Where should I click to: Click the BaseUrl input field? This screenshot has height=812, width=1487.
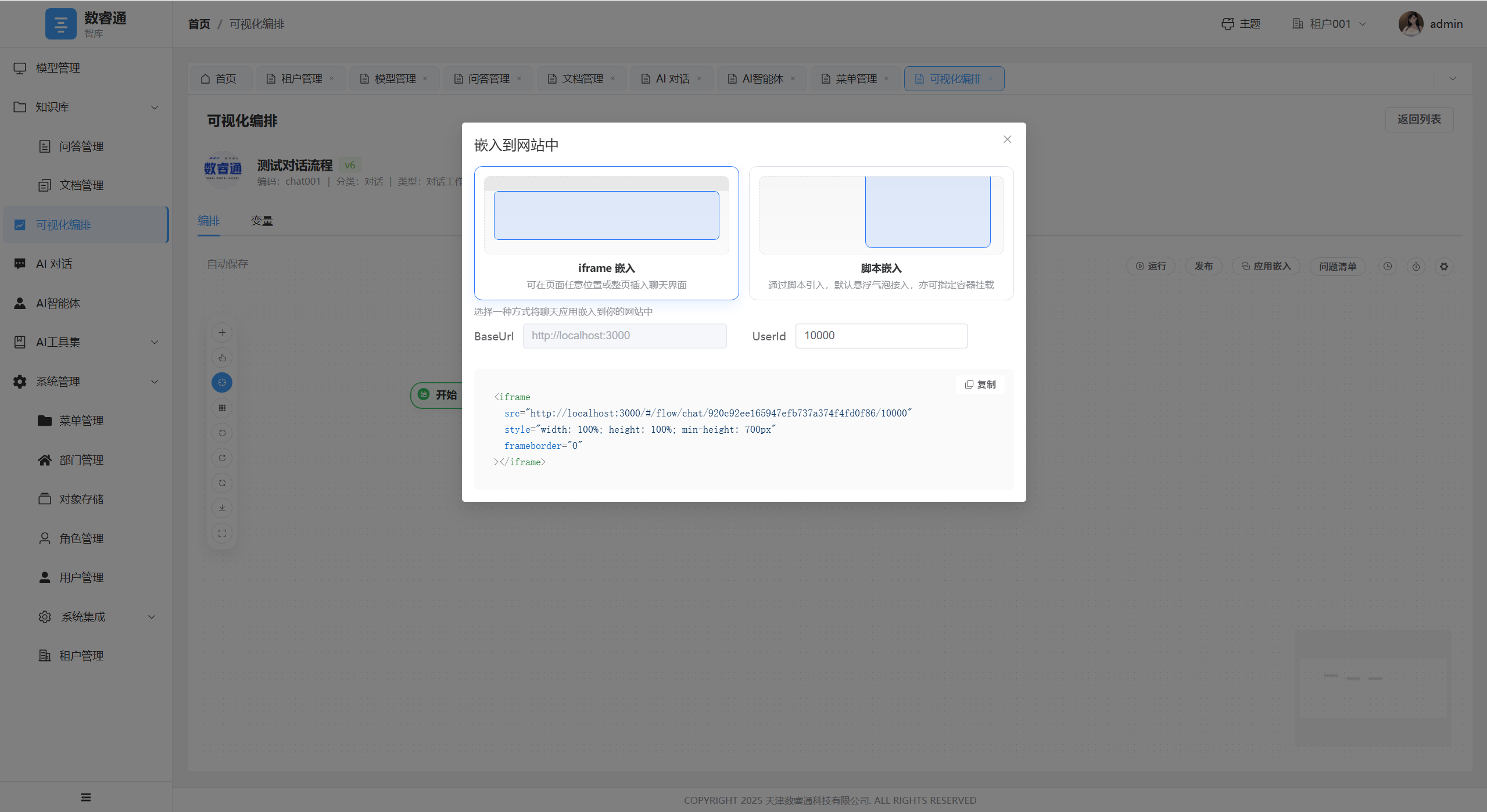click(x=624, y=336)
